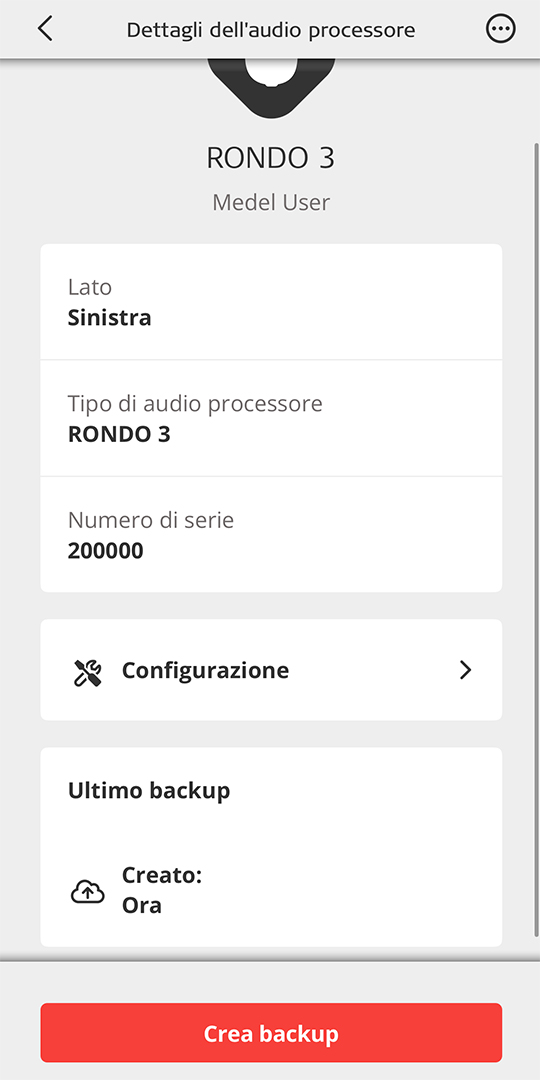
Task: Tap the Creato: Ora backup entry
Action: point(162,890)
